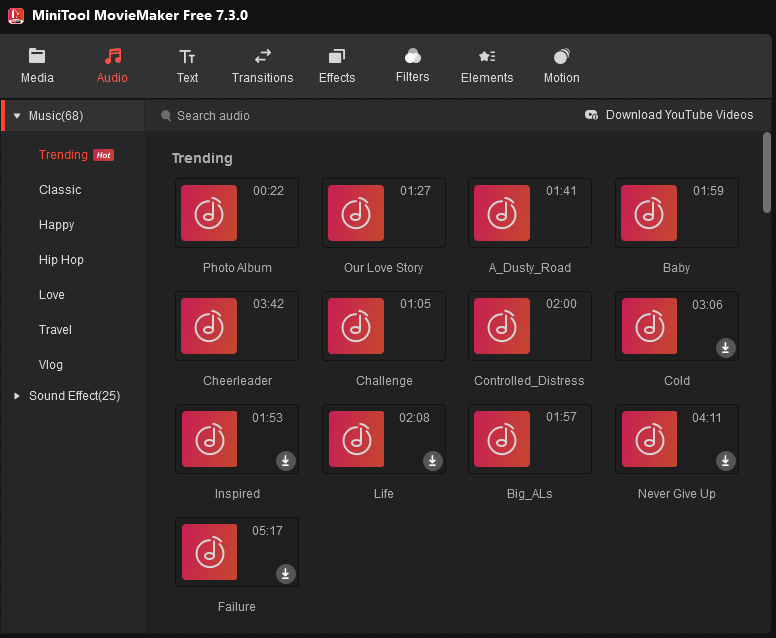Open the Effects panel

tap(337, 66)
